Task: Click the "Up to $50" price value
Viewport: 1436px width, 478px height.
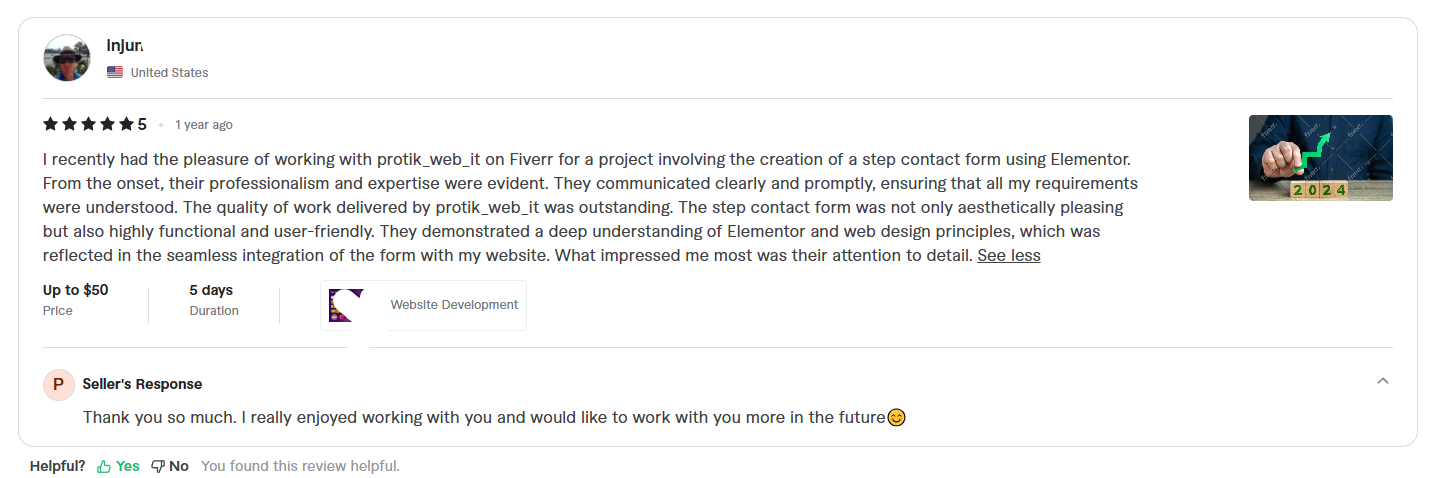Action: point(76,290)
